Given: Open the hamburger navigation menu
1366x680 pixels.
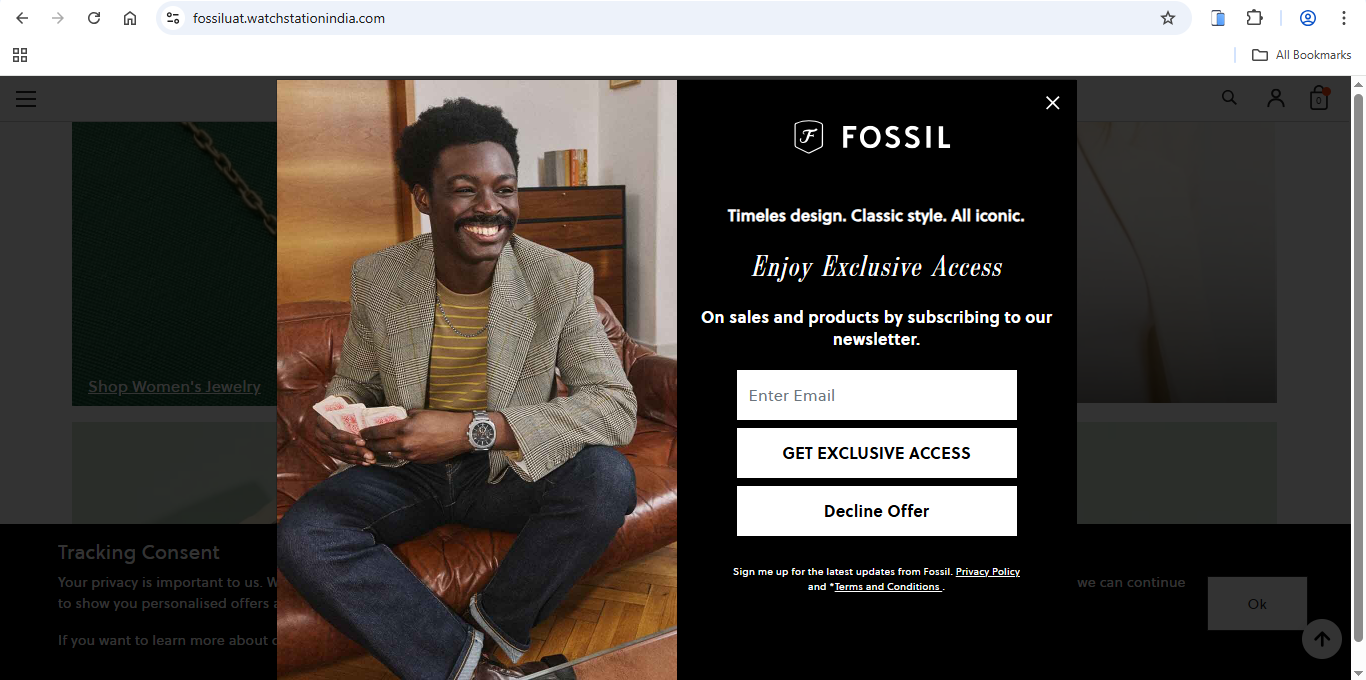Looking at the screenshot, I should 26,99.
